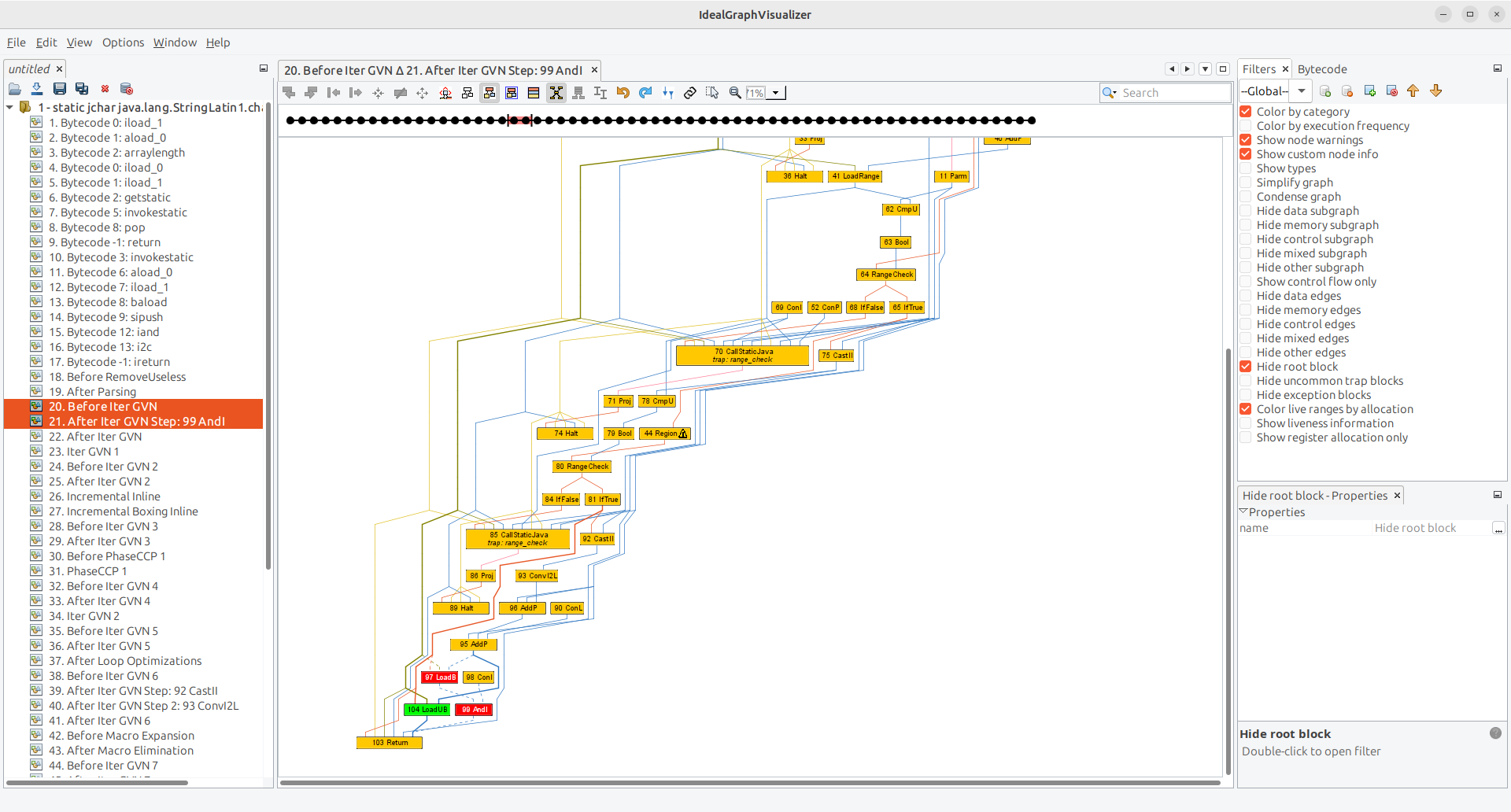
Task: Switch to the Bytecode tab
Action: point(1322,69)
